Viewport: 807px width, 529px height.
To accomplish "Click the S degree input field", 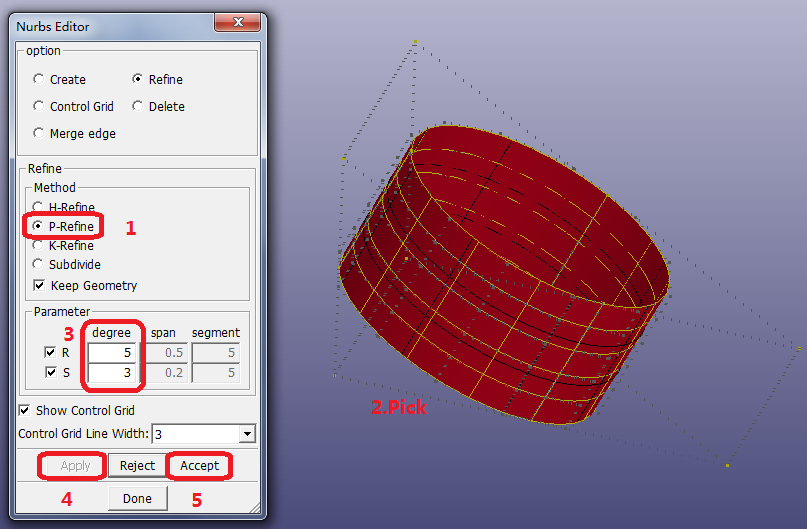I will pos(115,374).
